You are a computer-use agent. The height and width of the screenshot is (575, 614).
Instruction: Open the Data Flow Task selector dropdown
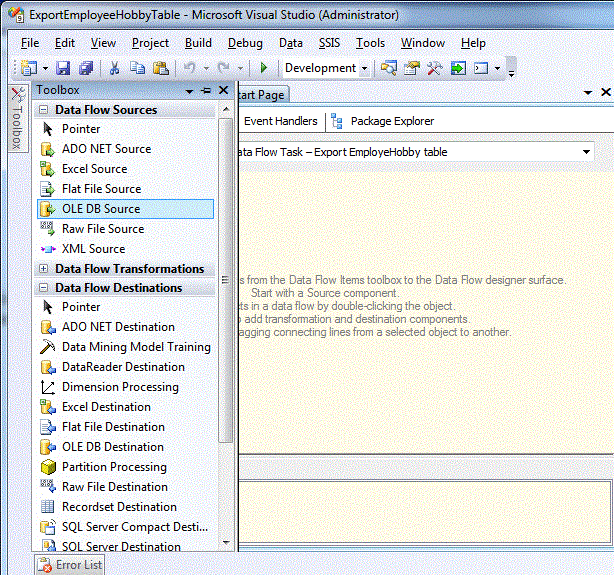click(585, 152)
